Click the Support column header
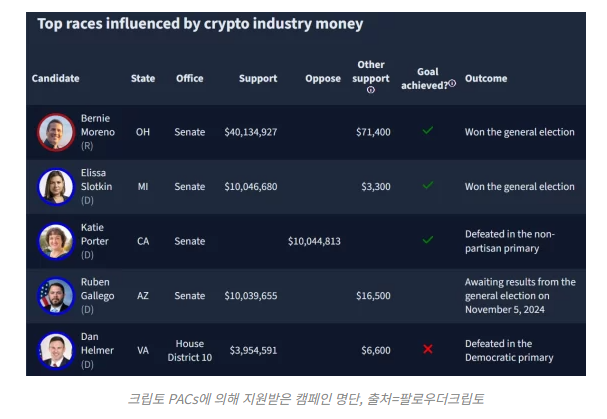This screenshot has height=419, width=607. coord(258,78)
